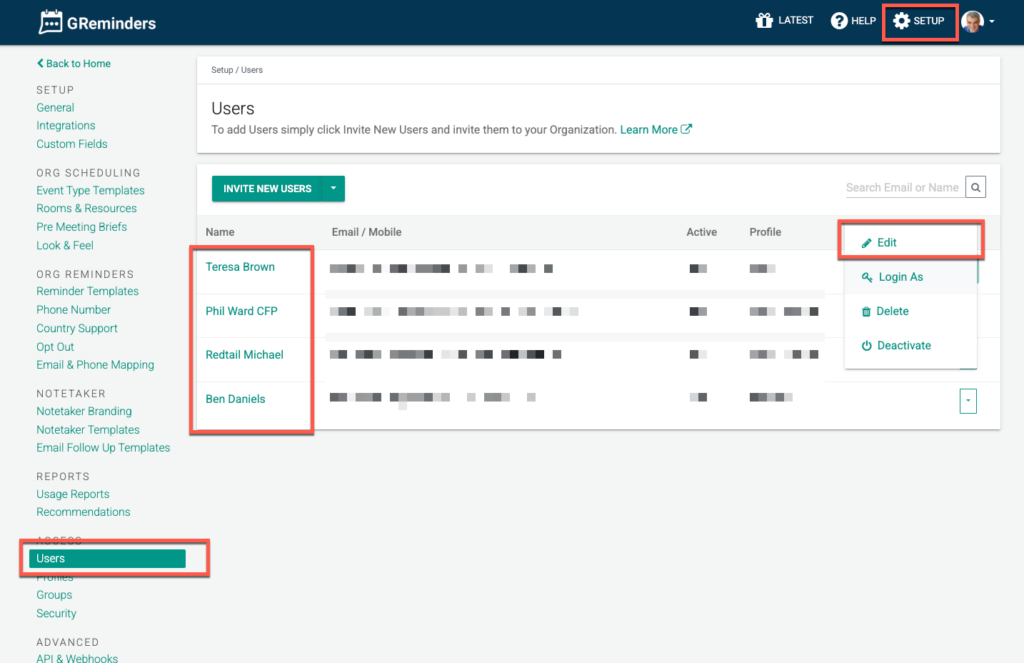This screenshot has height=663, width=1024.
Task: Open Teresa Brown's user profile link
Action: tap(240, 267)
